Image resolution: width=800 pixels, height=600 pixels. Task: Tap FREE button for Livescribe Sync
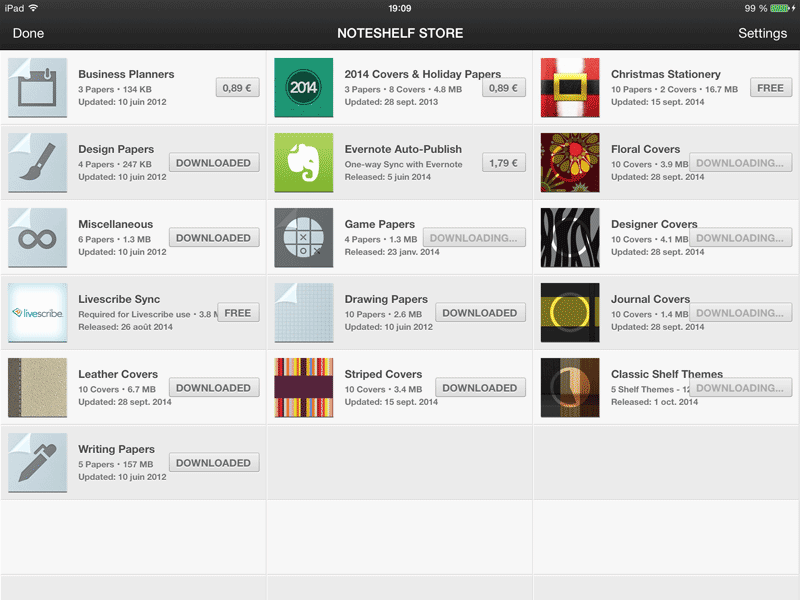238,313
